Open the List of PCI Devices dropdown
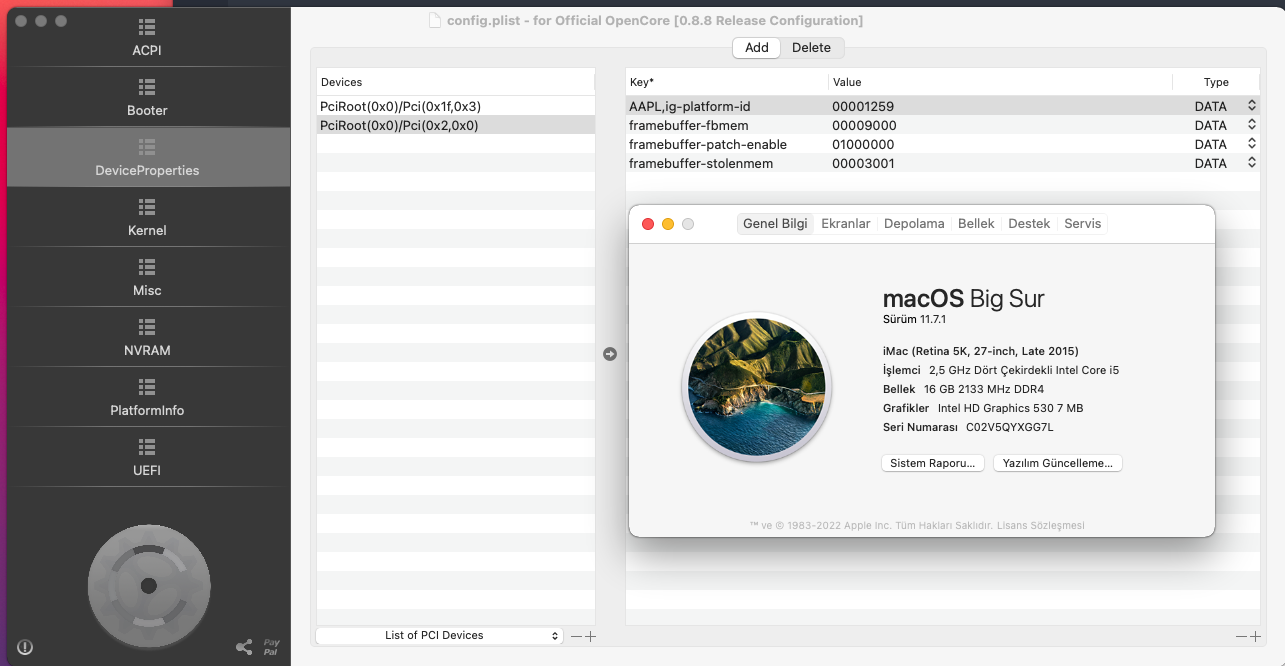1285x666 pixels. 439,636
